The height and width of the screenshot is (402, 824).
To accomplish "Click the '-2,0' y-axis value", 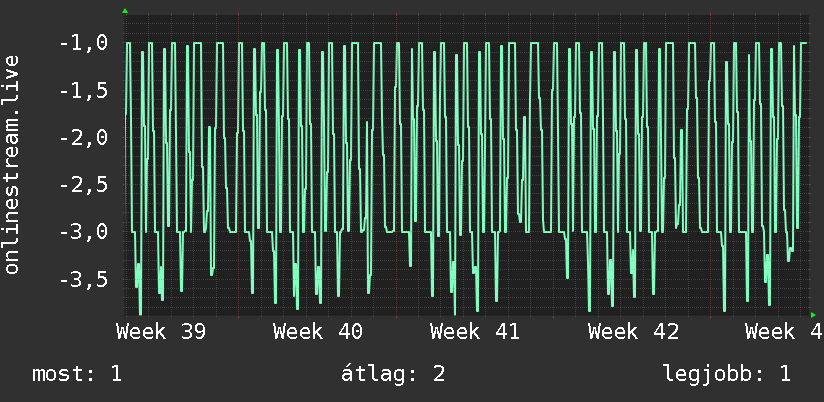I will click(x=84, y=138).
